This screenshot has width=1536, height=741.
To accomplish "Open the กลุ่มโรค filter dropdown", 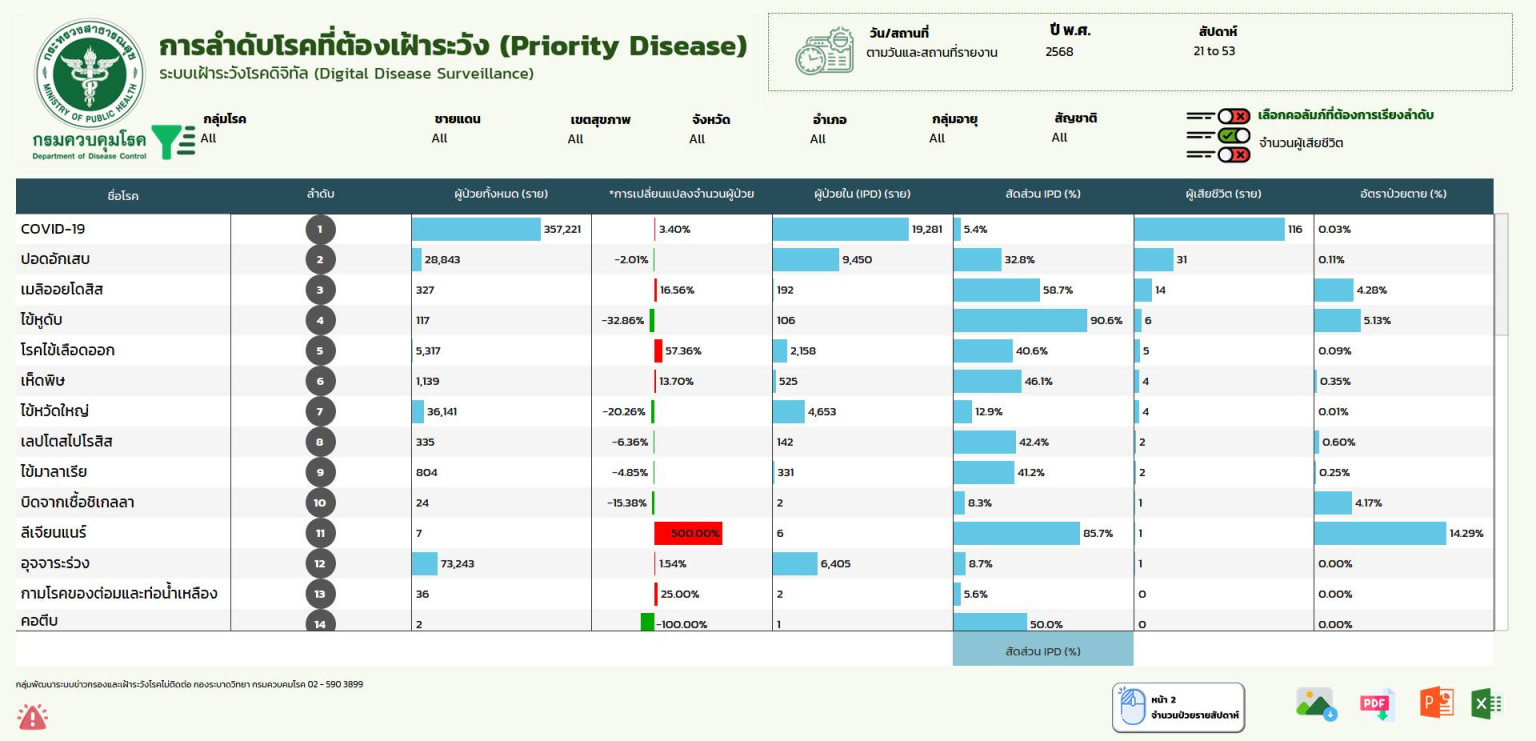I will 208,138.
